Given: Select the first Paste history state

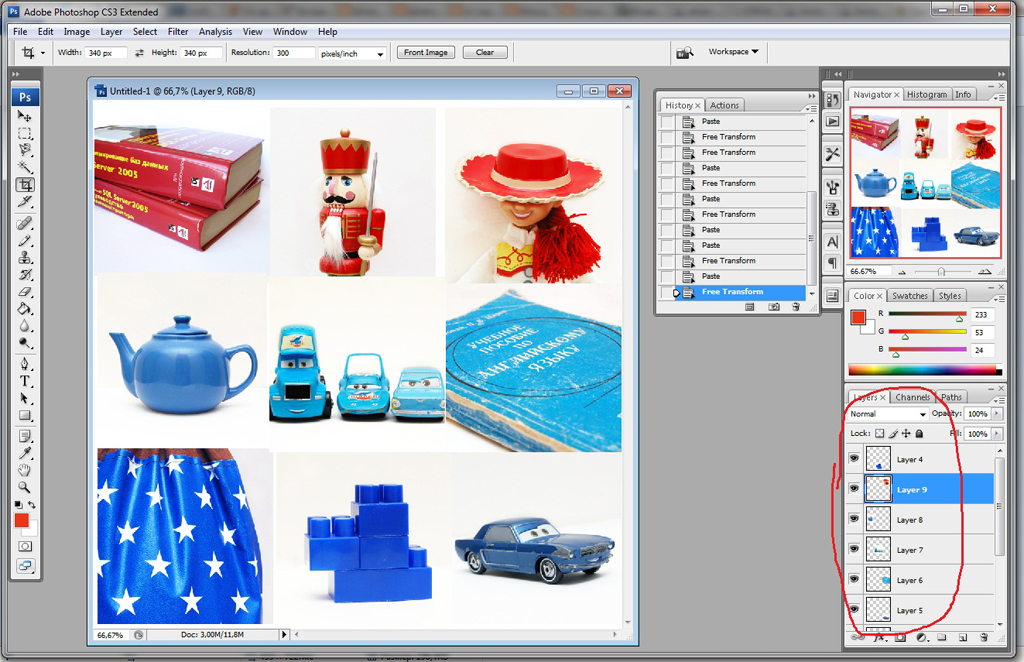Looking at the screenshot, I should coord(734,121).
